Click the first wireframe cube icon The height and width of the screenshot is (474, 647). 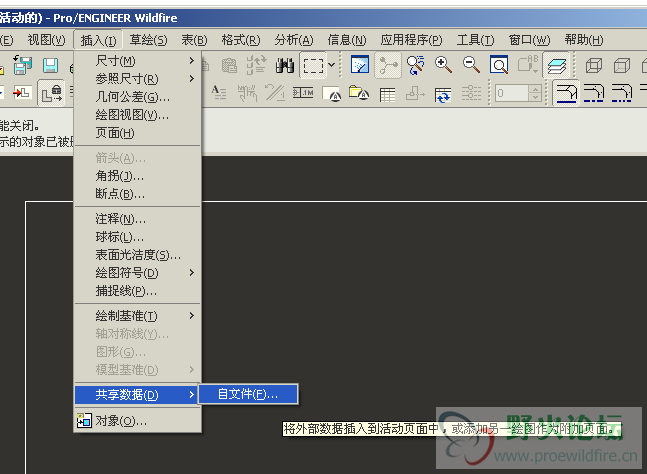click(x=594, y=65)
